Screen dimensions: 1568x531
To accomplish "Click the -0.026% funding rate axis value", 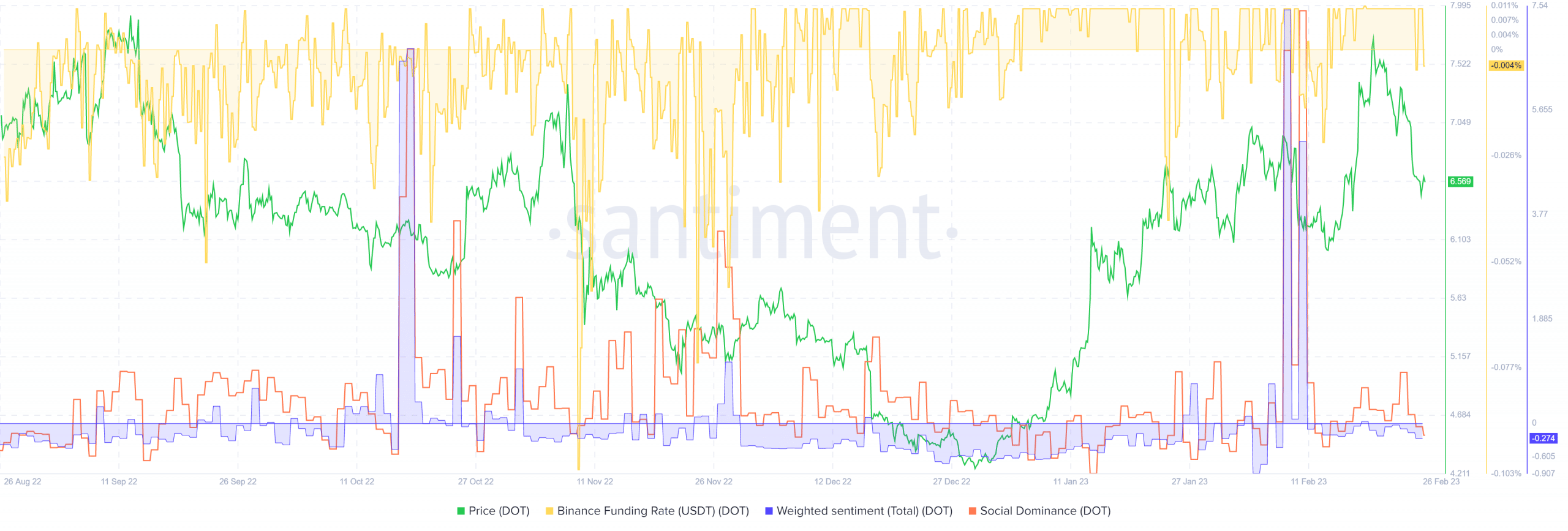I will pos(1506,156).
